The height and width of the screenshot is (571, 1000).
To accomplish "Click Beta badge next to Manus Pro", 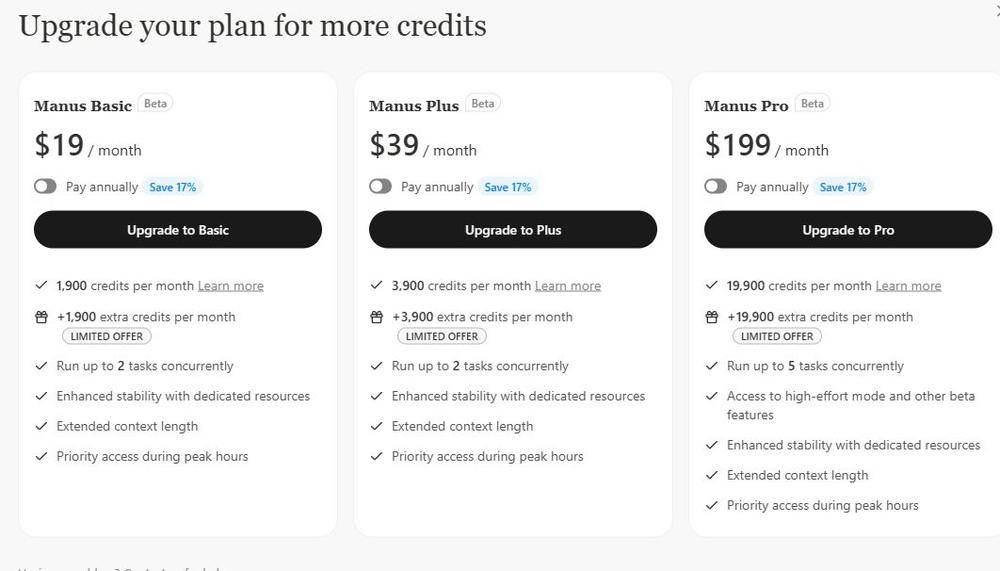I will (812, 103).
